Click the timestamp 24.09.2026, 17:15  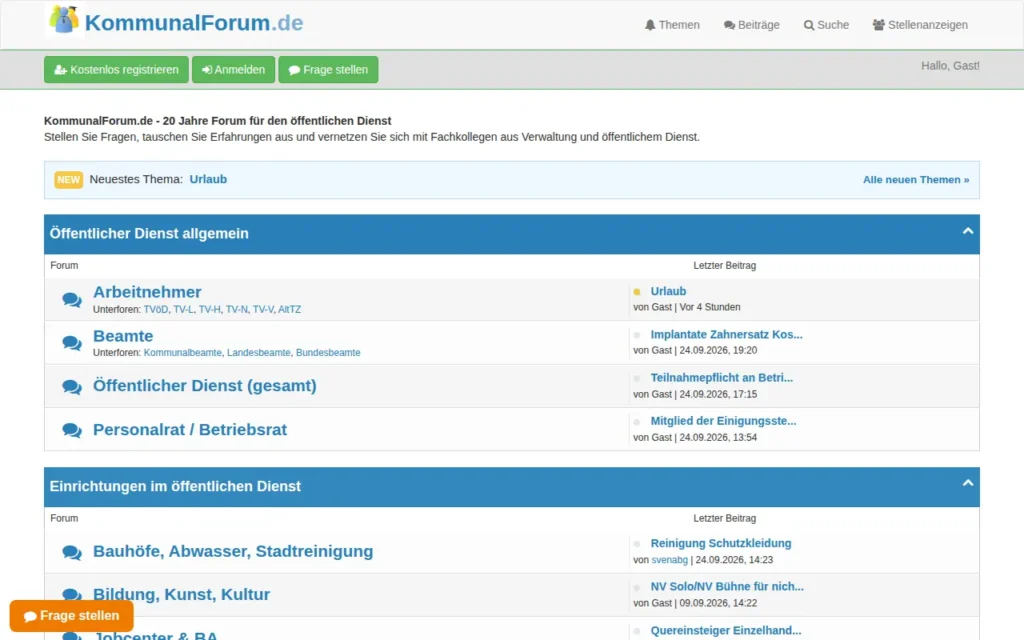(x=718, y=394)
